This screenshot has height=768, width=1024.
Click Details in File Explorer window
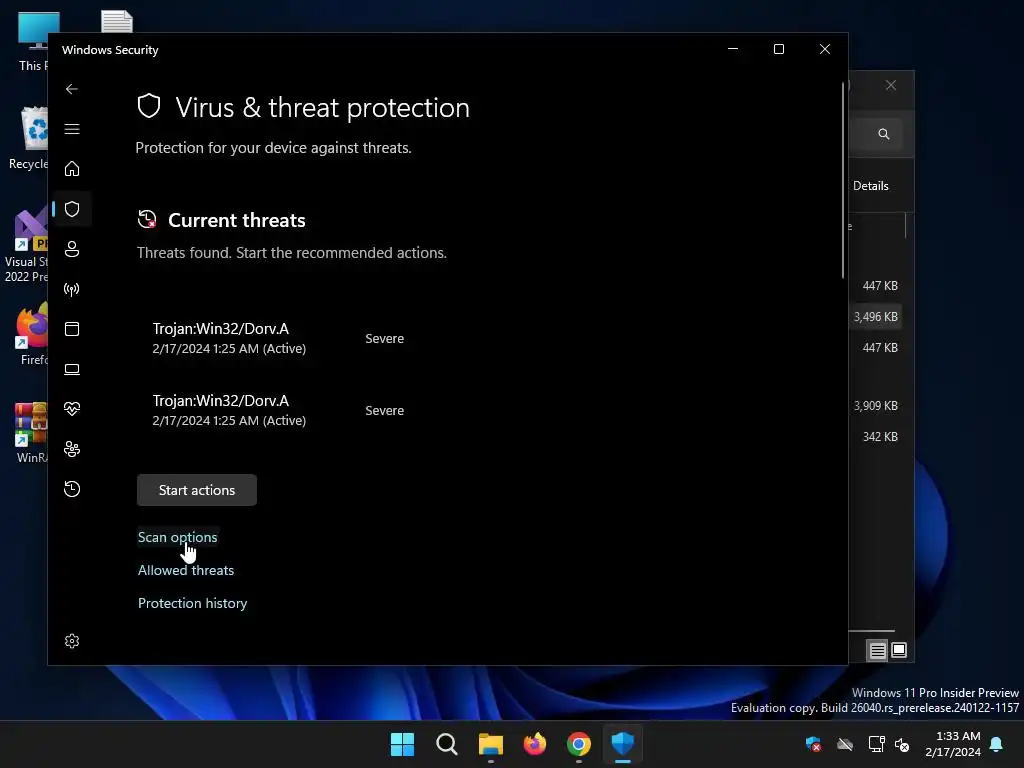pyautogui.click(x=871, y=186)
